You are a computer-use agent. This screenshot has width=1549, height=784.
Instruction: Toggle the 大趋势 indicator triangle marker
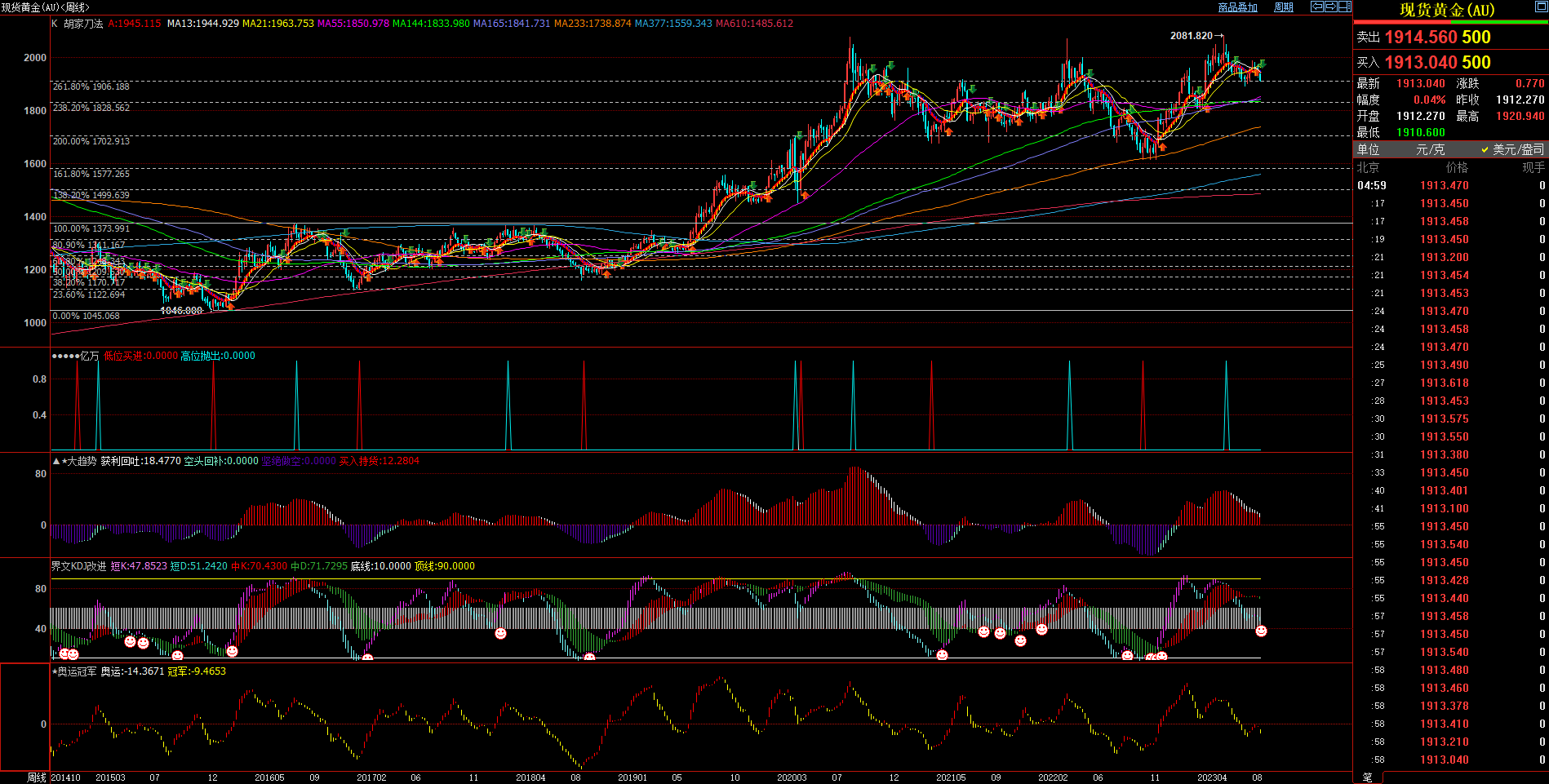tap(56, 461)
